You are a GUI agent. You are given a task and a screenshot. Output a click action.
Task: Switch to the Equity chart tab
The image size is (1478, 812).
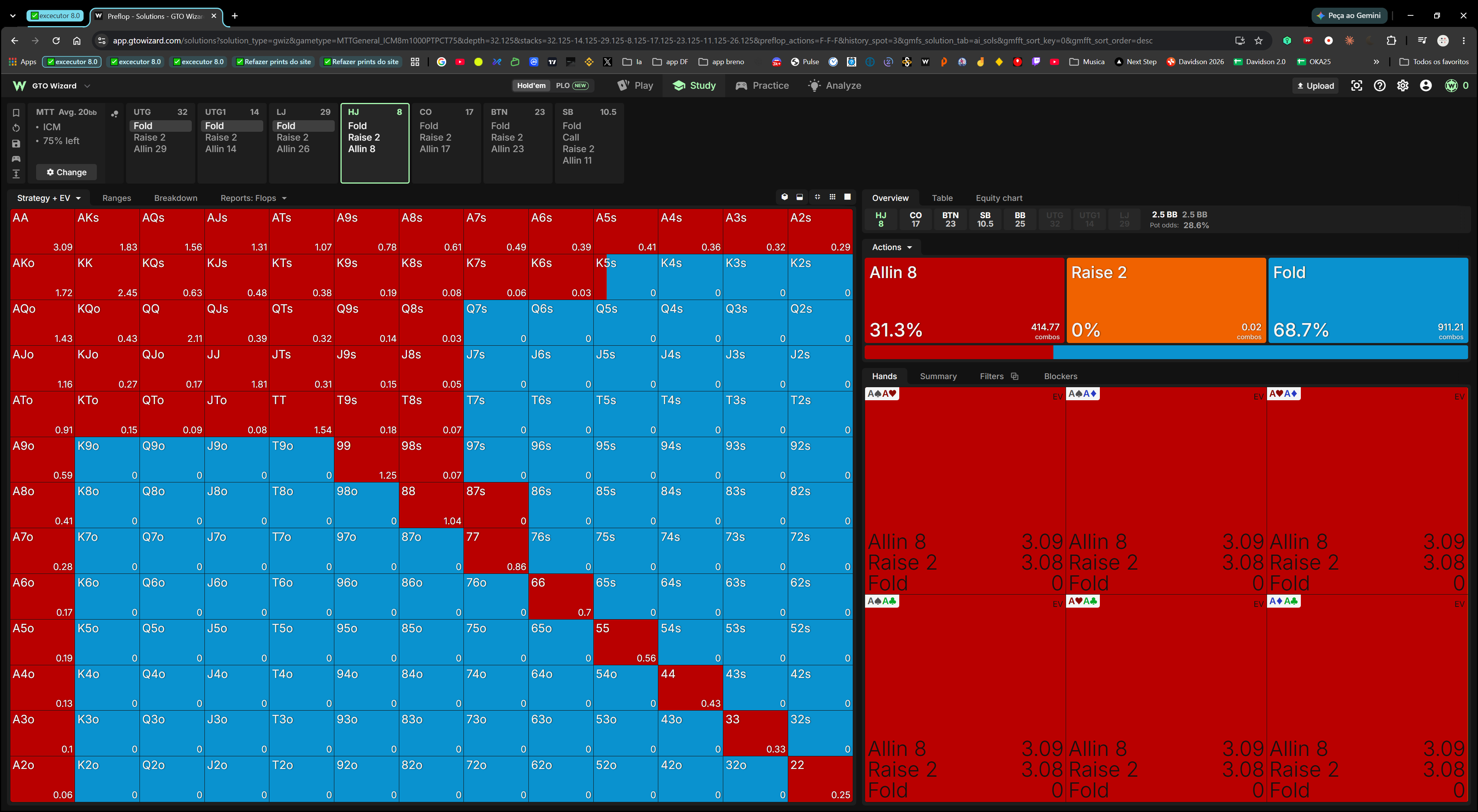point(999,198)
